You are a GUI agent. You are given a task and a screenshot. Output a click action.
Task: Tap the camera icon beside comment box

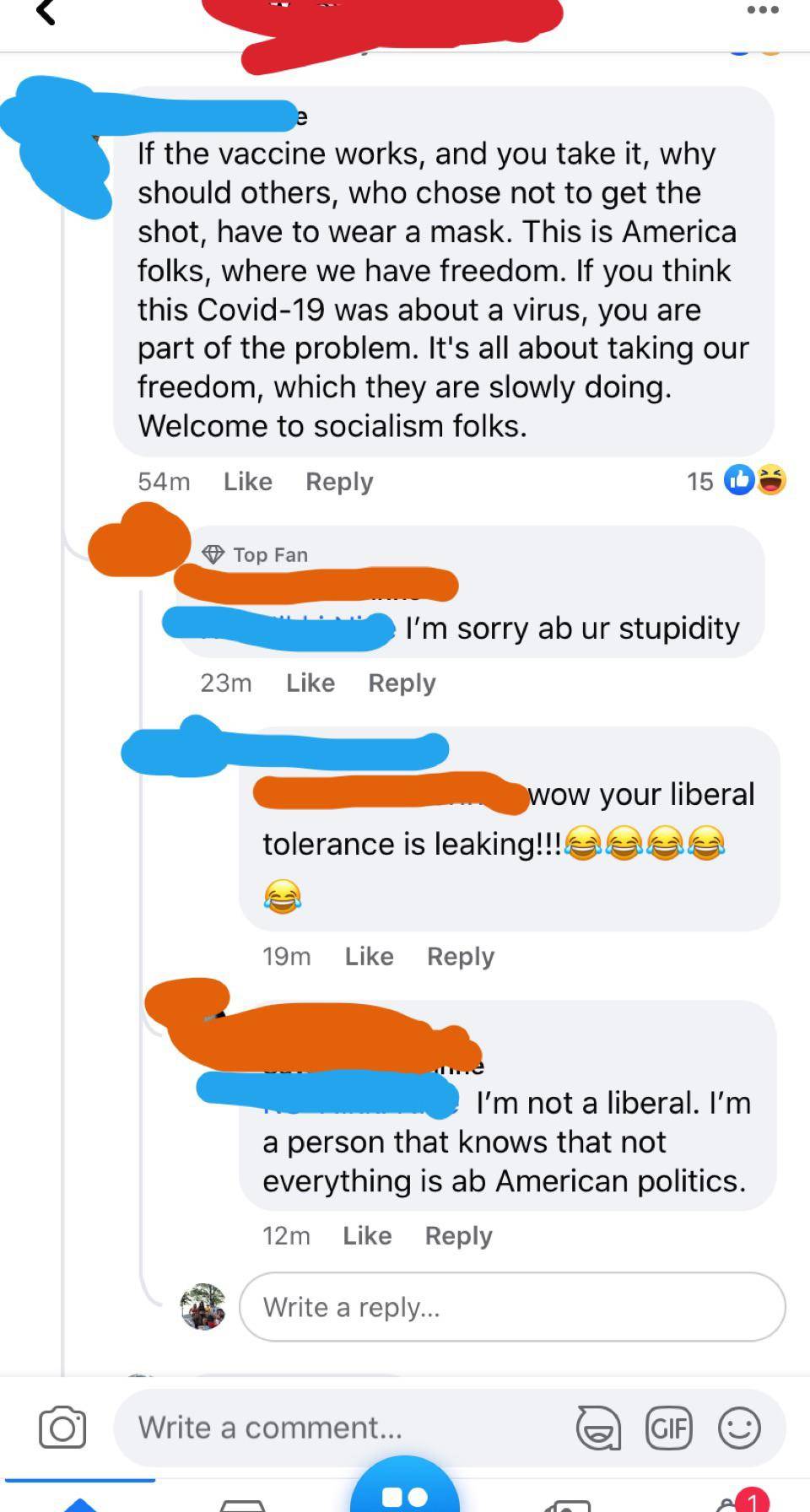pyautogui.click(x=62, y=1428)
